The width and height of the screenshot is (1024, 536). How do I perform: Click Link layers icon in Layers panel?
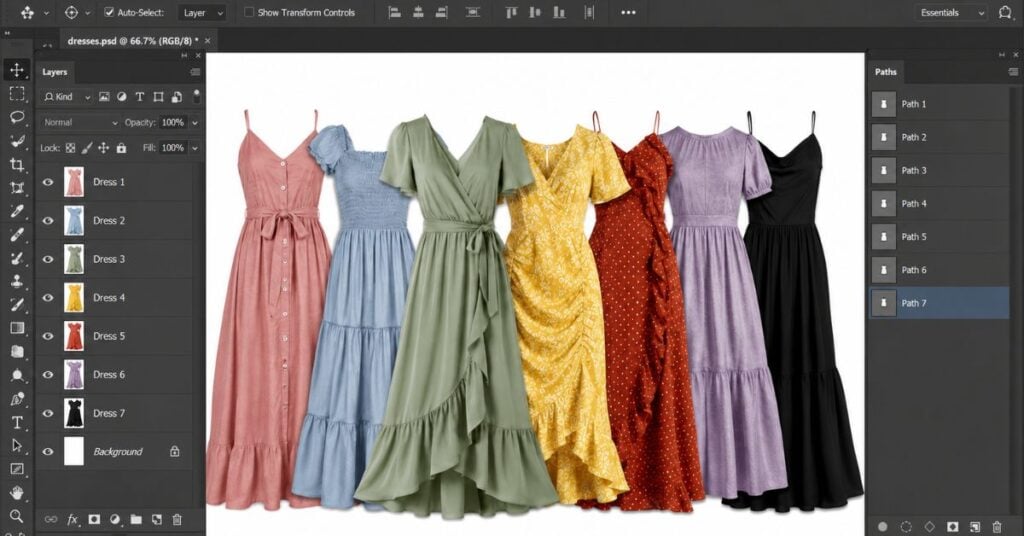click(x=50, y=520)
